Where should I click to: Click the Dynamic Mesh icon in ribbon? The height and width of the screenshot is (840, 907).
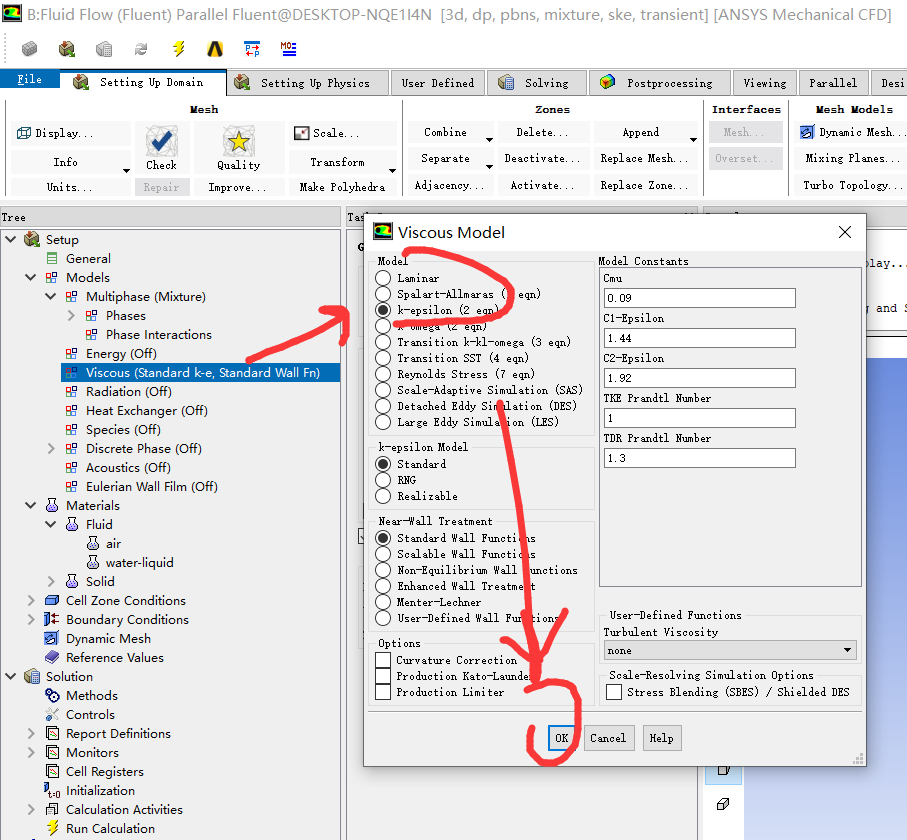pos(807,132)
